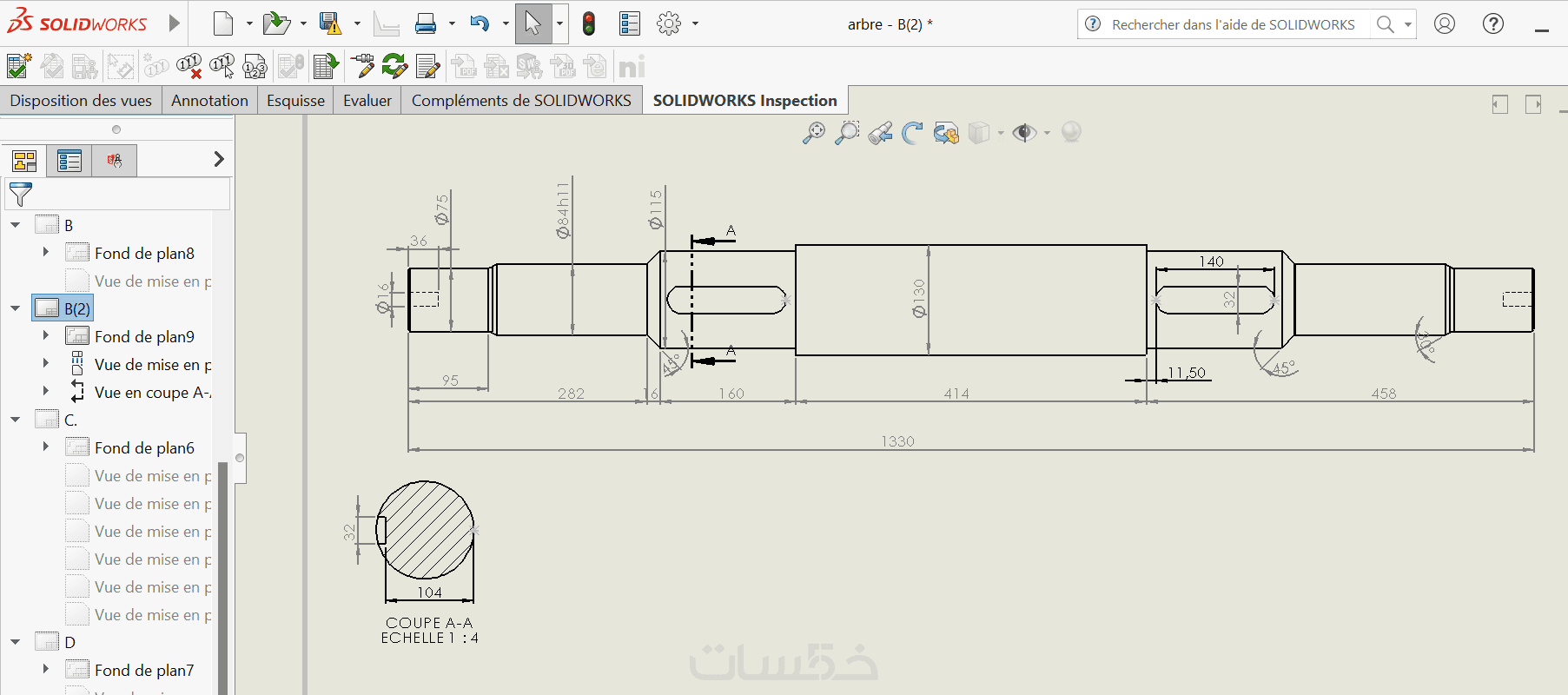Click the SOLIDWORKS help search field

[1232, 24]
